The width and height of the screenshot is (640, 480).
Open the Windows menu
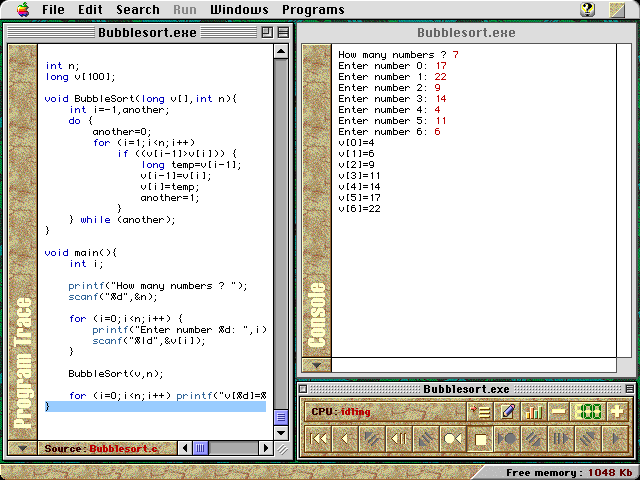tap(240, 10)
